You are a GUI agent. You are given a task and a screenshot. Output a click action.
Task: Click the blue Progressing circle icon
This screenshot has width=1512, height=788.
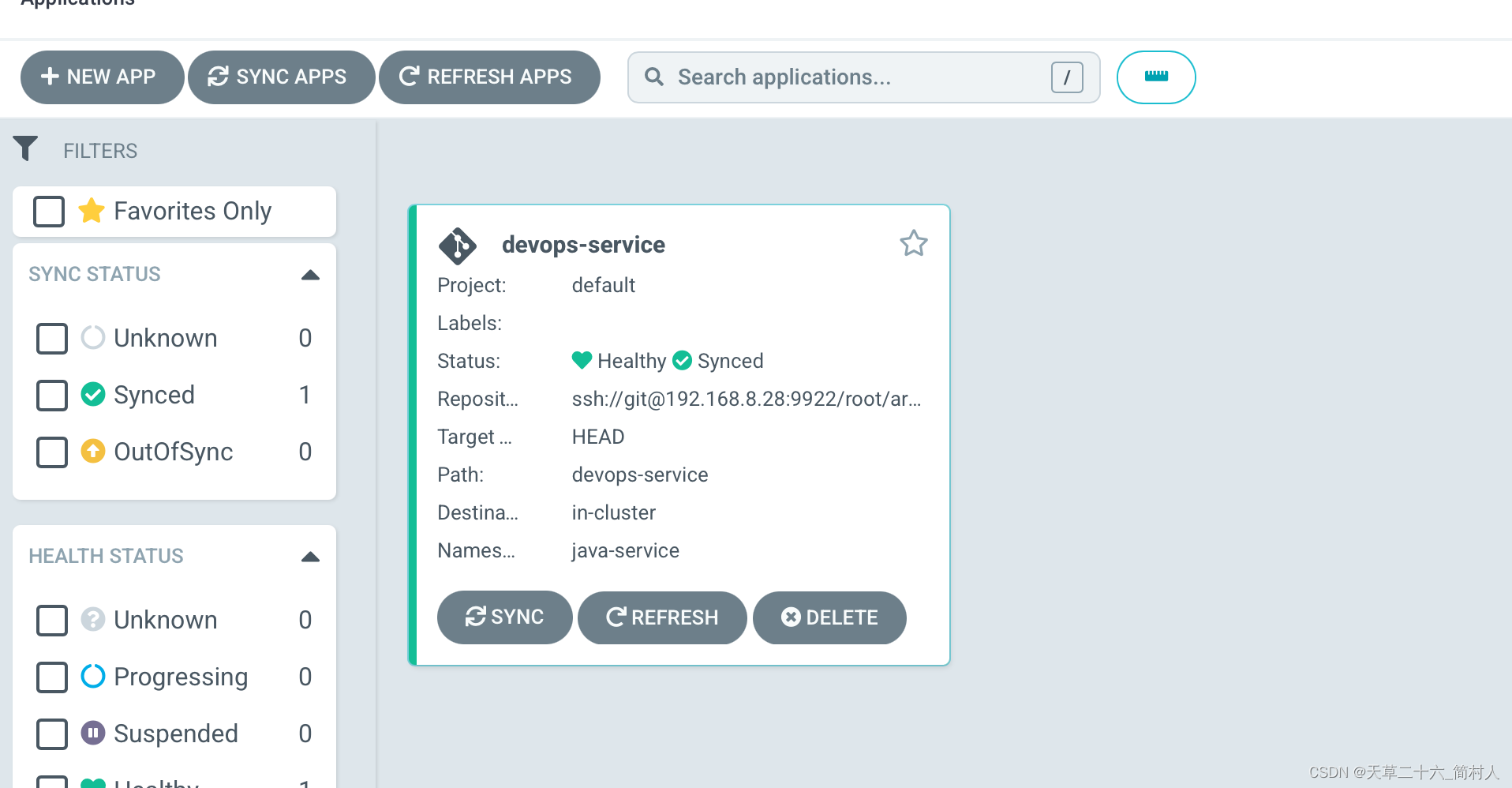pos(93,676)
